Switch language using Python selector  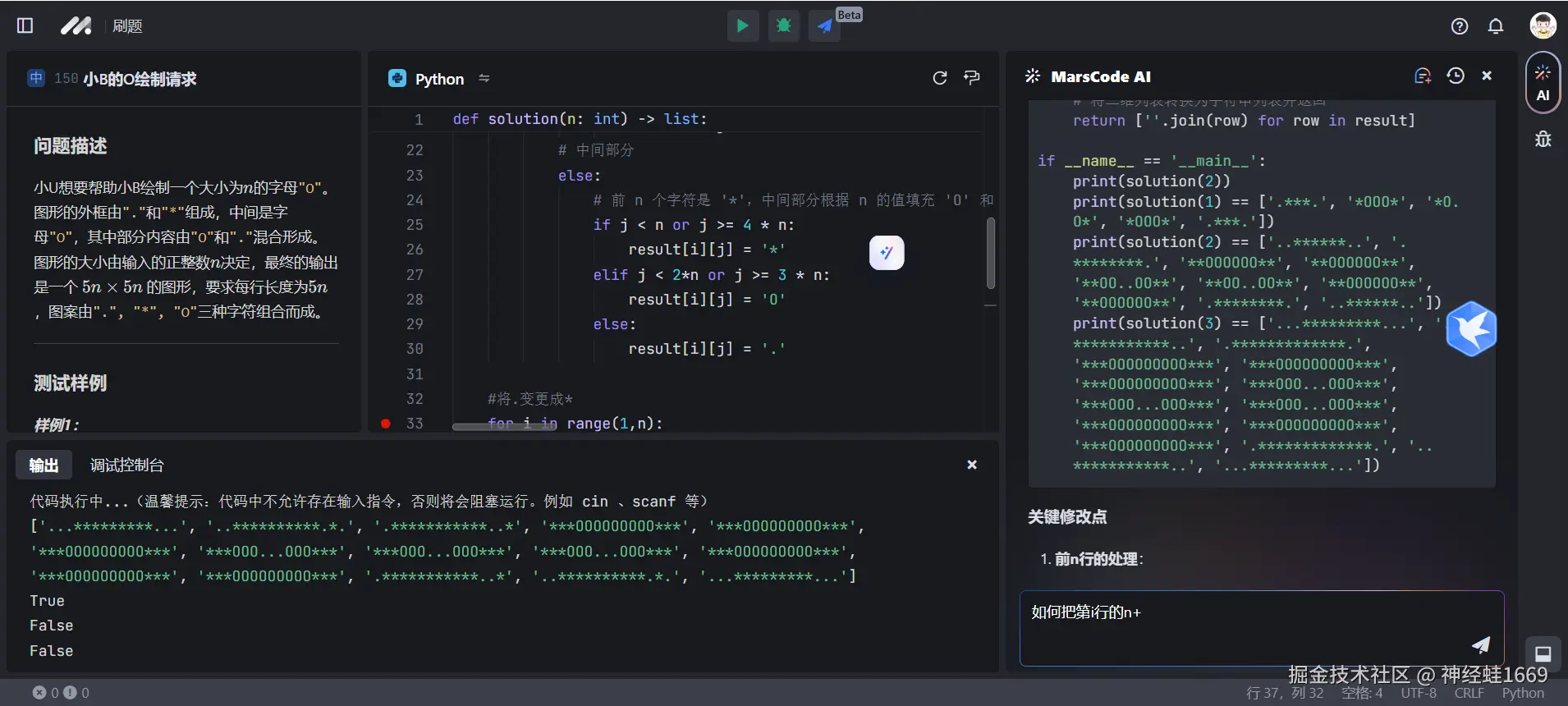pyautogui.click(x=439, y=79)
